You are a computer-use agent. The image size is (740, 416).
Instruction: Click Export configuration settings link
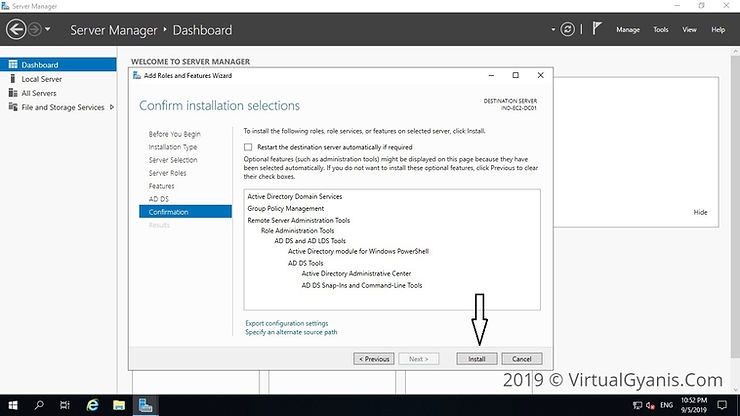[x=287, y=323]
